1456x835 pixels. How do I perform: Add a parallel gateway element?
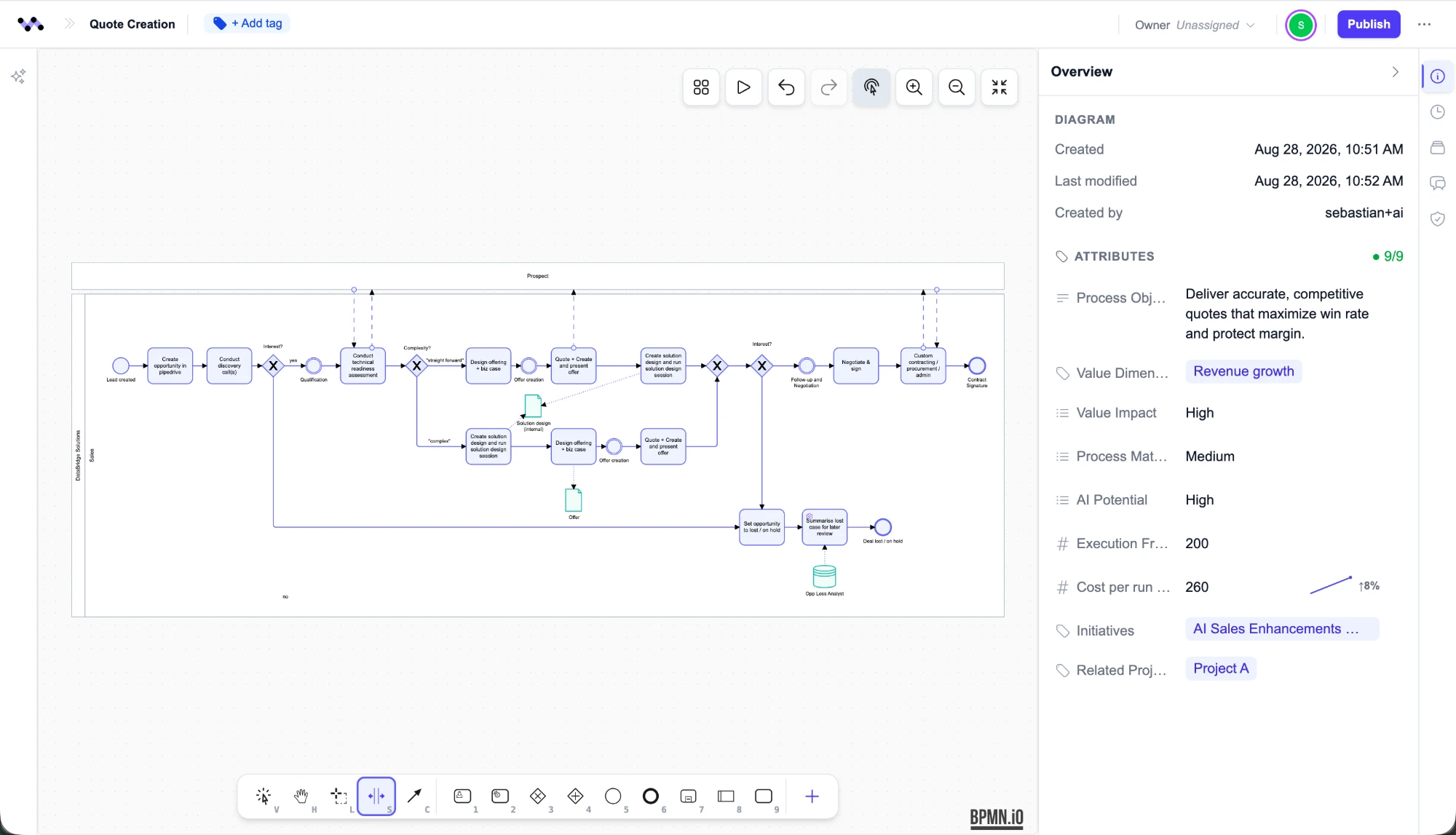[576, 796]
